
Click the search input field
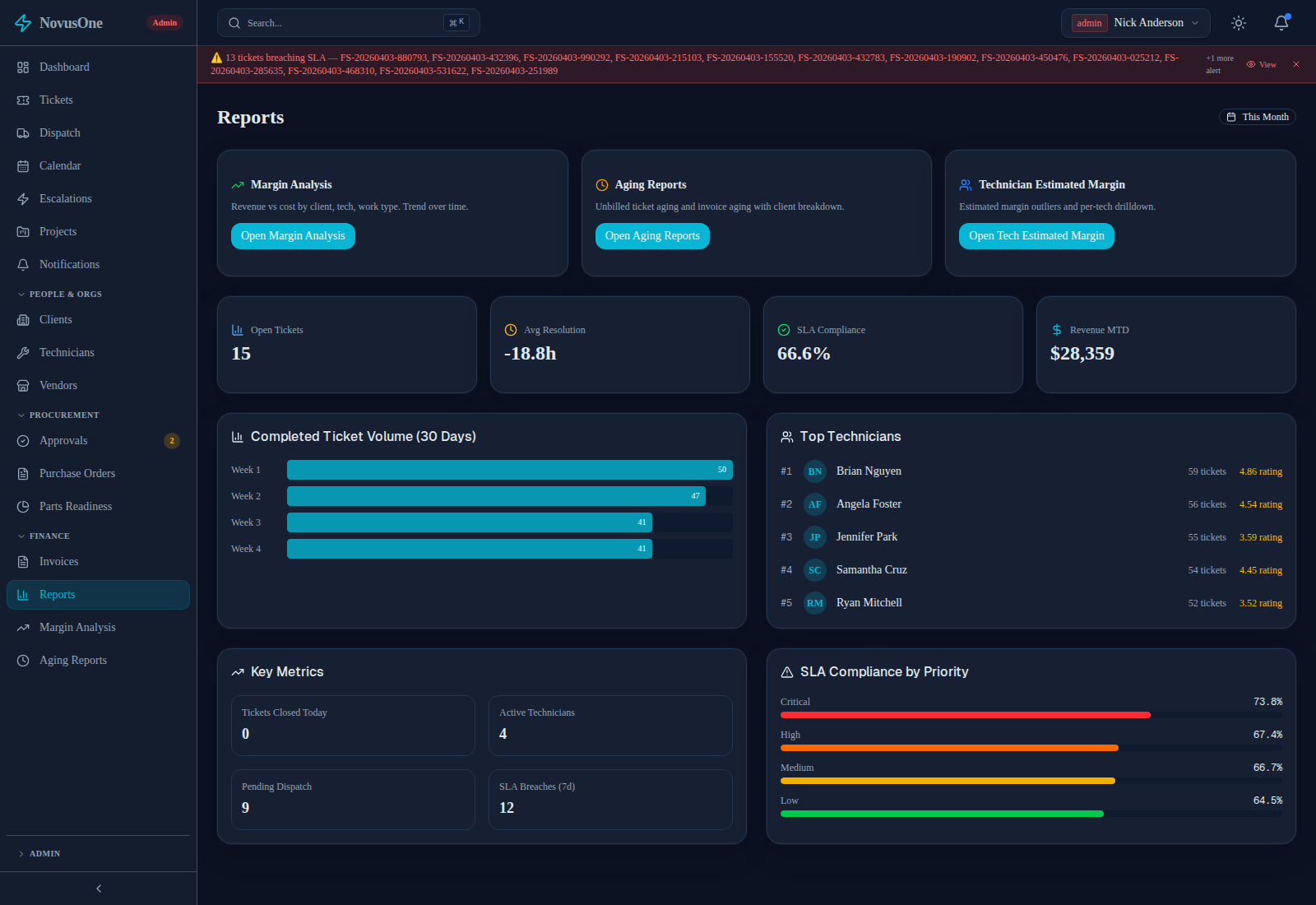tap(349, 23)
